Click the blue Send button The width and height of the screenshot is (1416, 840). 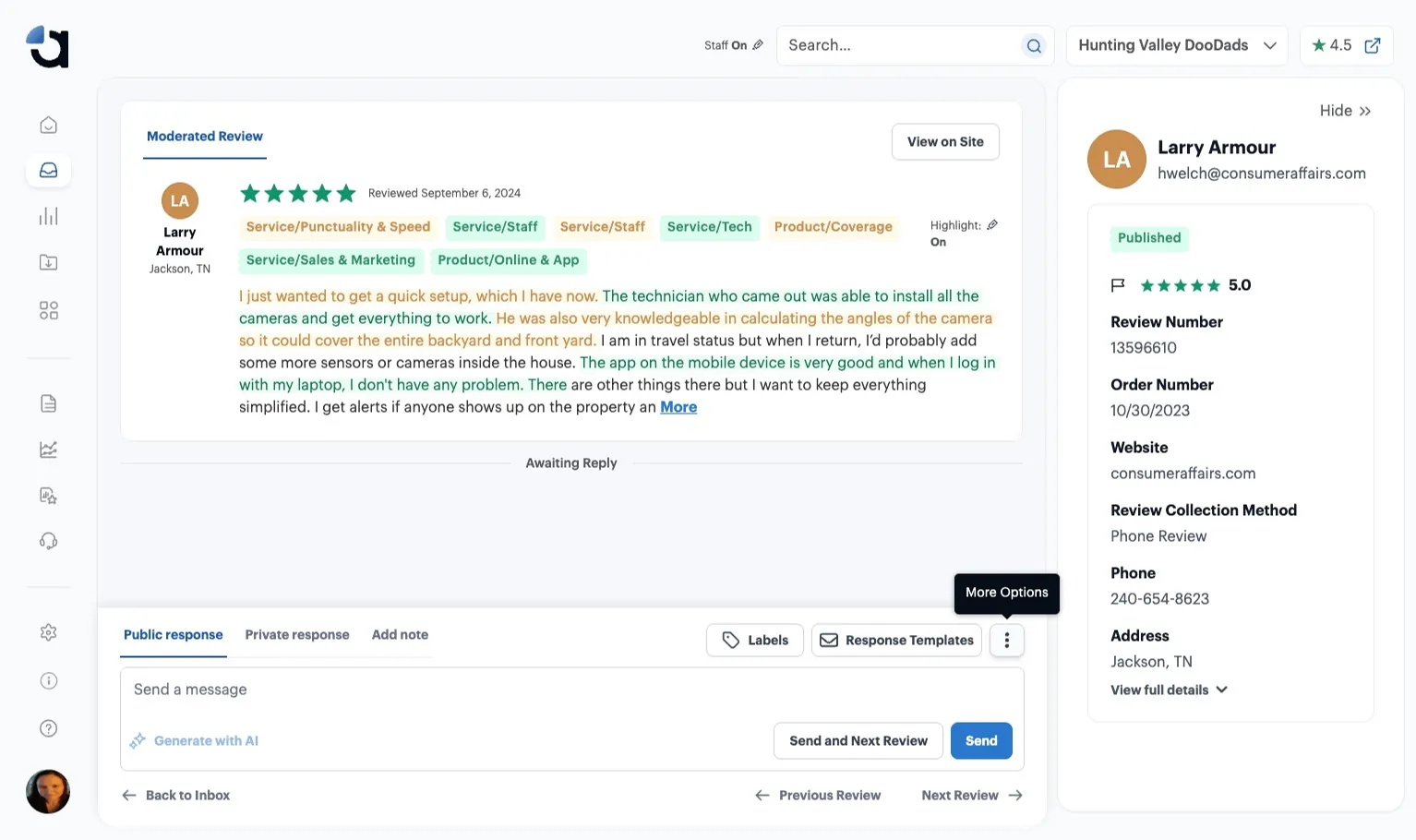[x=981, y=740]
